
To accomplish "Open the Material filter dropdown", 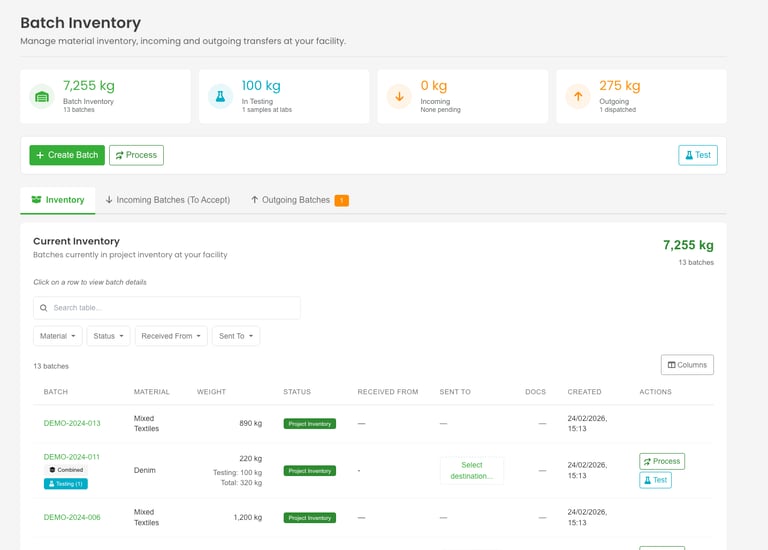I will pos(58,336).
